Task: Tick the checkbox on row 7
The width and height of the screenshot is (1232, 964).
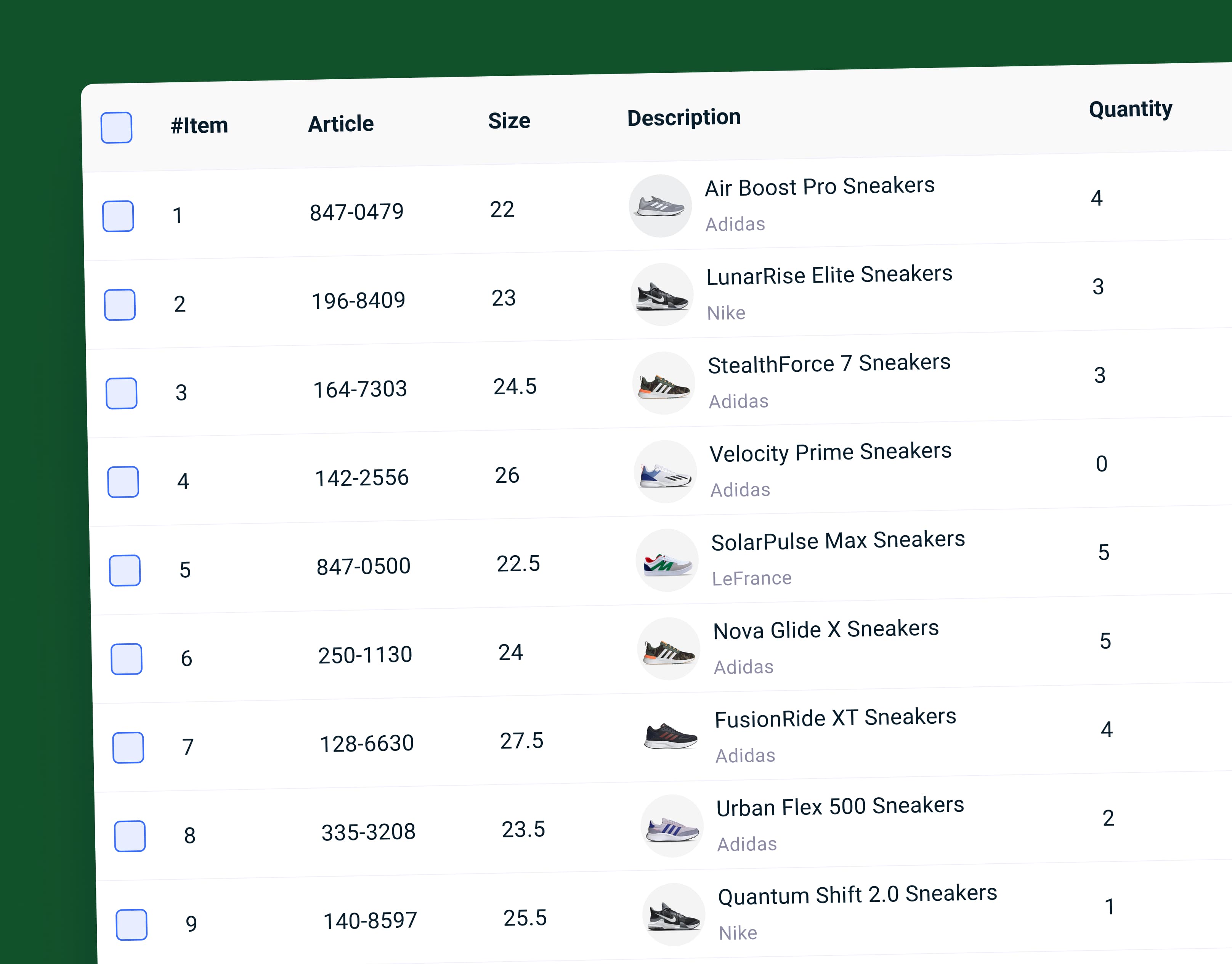Action: [x=128, y=748]
